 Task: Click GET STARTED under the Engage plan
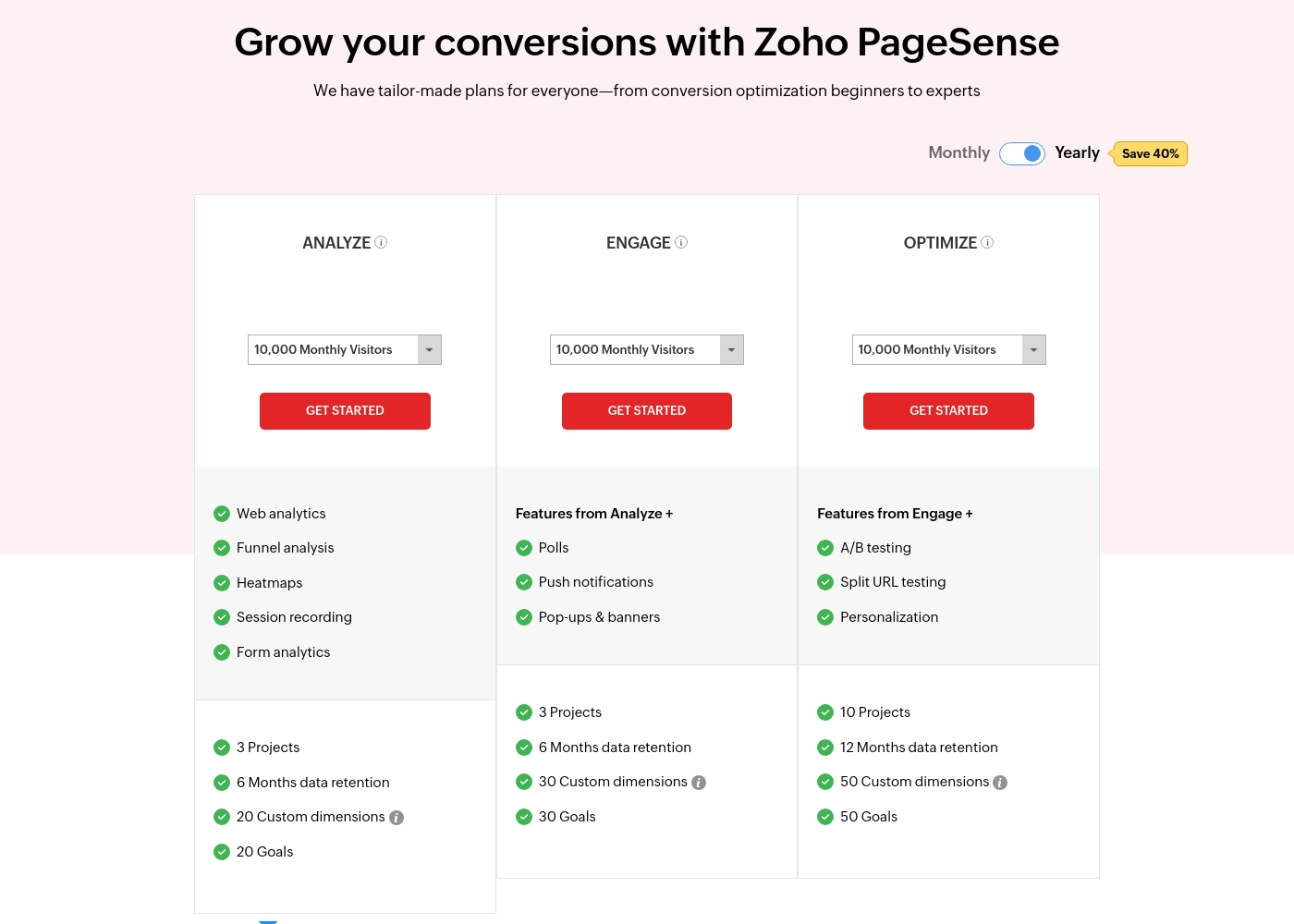(647, 411)
